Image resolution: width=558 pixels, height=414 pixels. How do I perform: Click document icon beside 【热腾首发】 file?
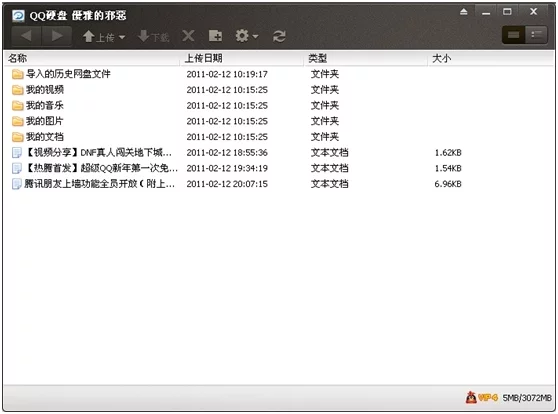coord(17,168)
